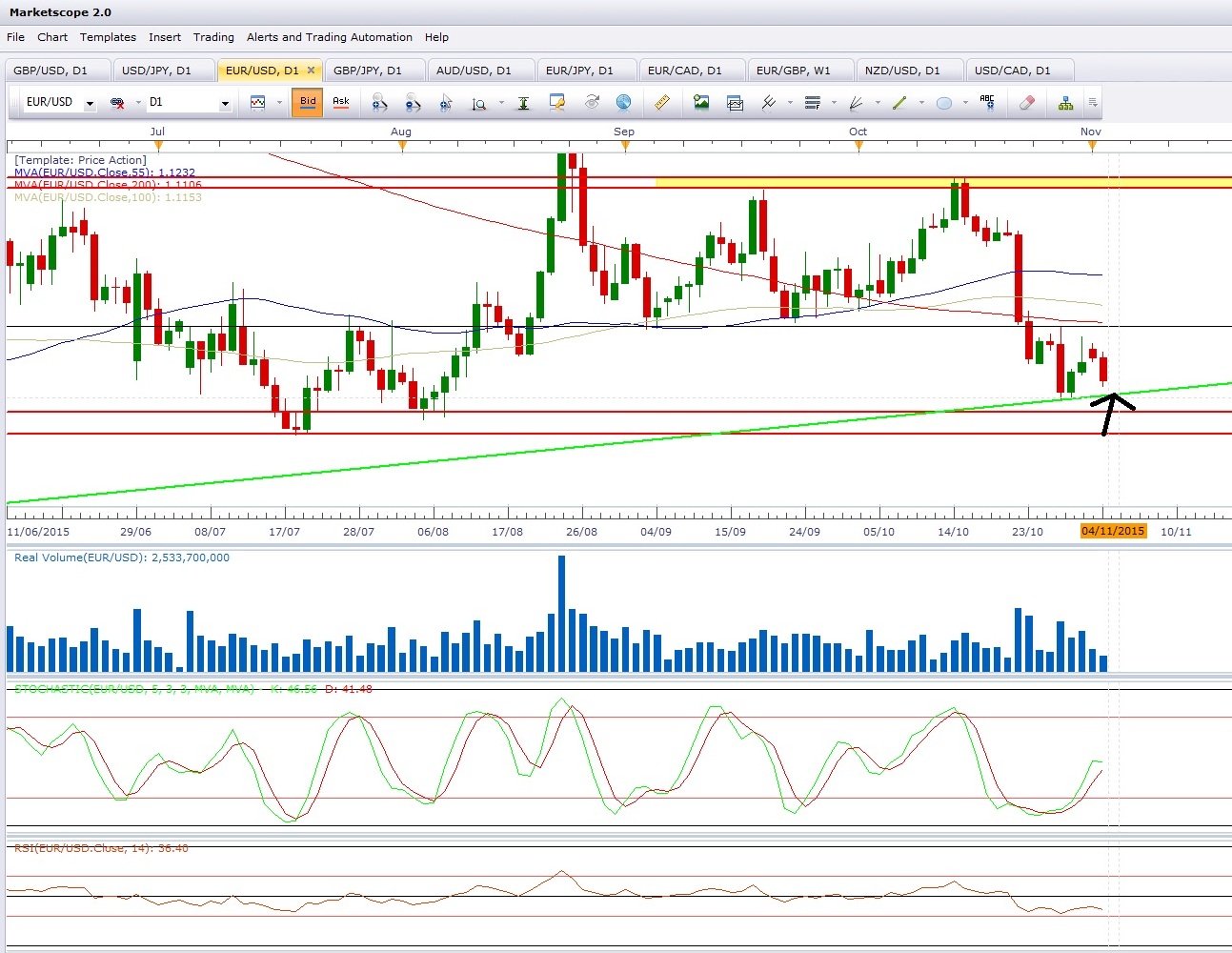Switch to the AUD/USD, D1 tab
The image size is (1232, 953).
(480, 71)
